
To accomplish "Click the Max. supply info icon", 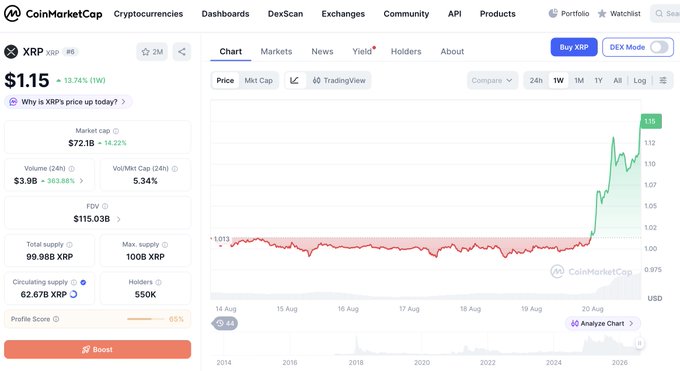I will [165, 244].
